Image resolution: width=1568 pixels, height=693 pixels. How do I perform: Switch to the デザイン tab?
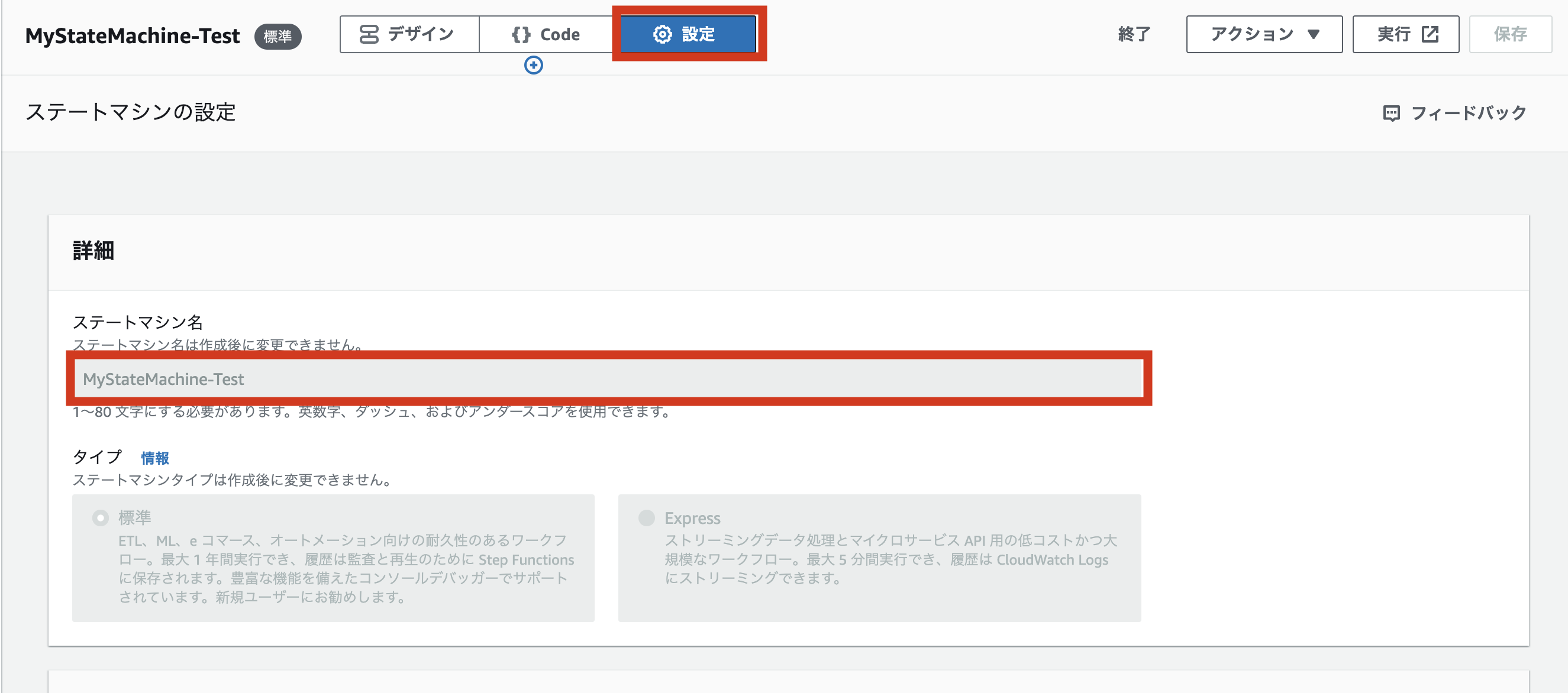point(409,34)
